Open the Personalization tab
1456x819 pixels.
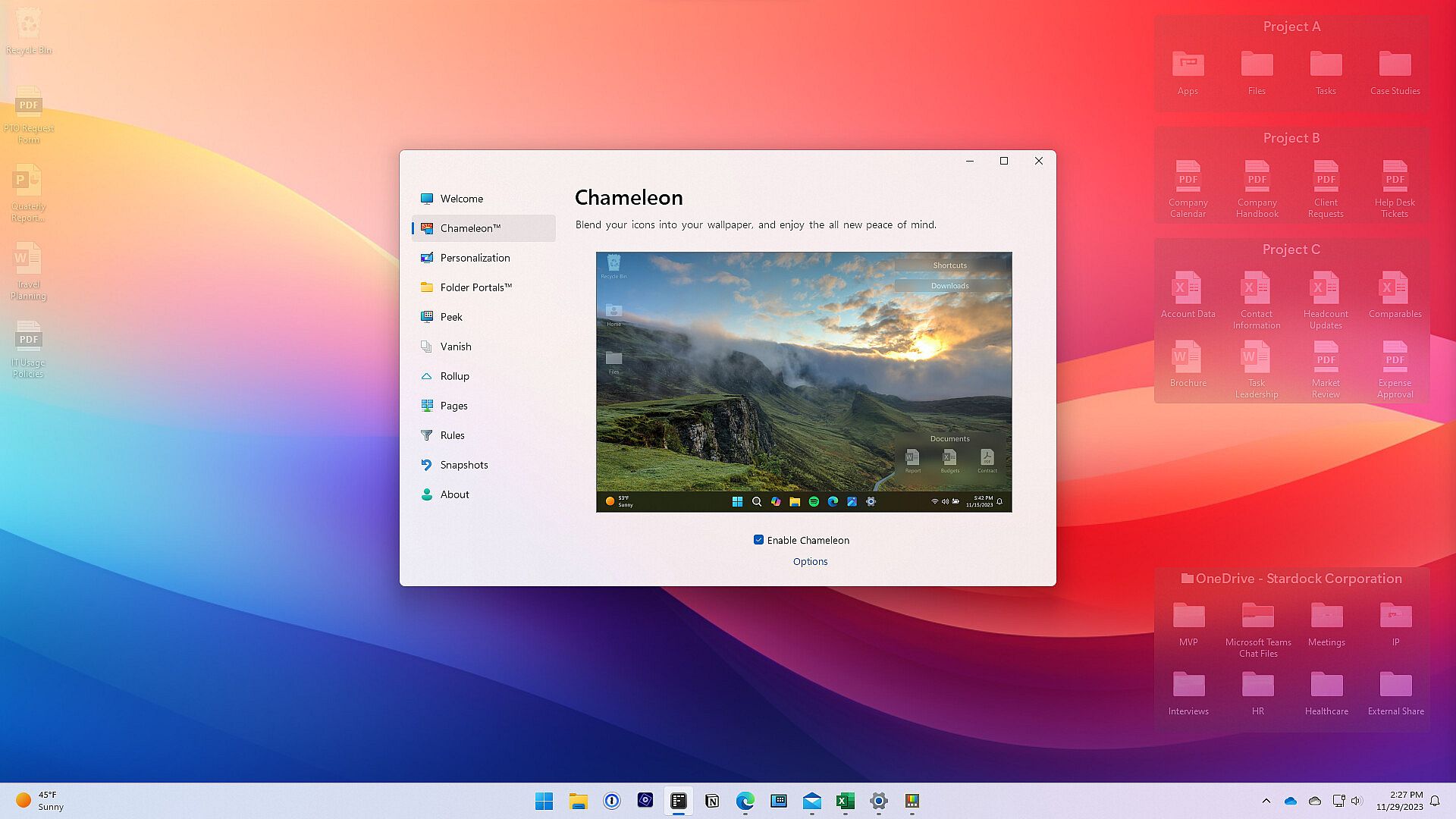[x=475, y=258]
